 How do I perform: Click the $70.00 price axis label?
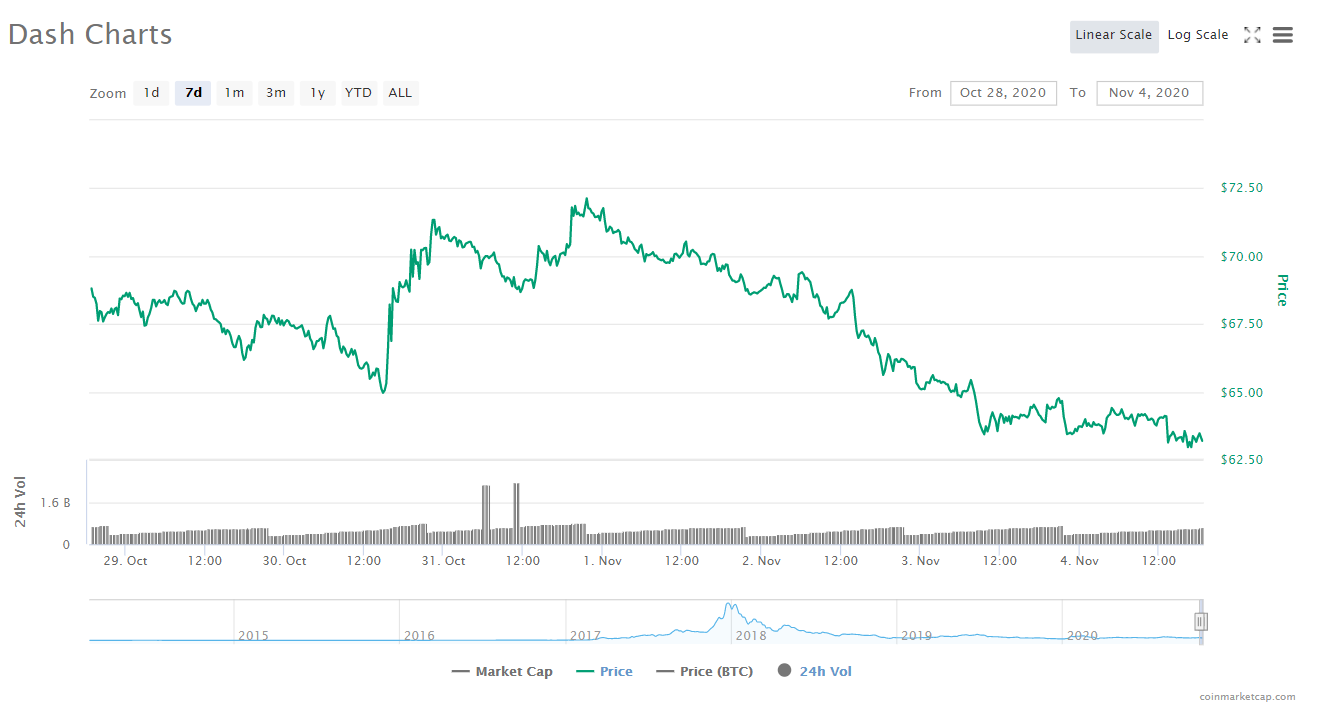point(1242,257)
